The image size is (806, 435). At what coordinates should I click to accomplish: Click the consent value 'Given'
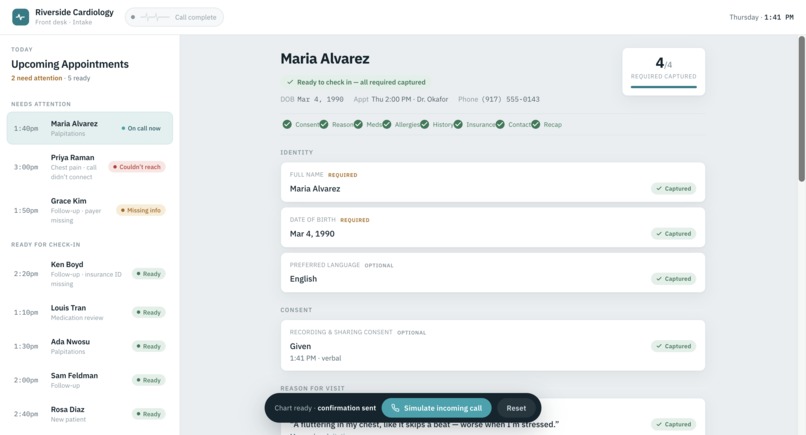coord(300,346)
